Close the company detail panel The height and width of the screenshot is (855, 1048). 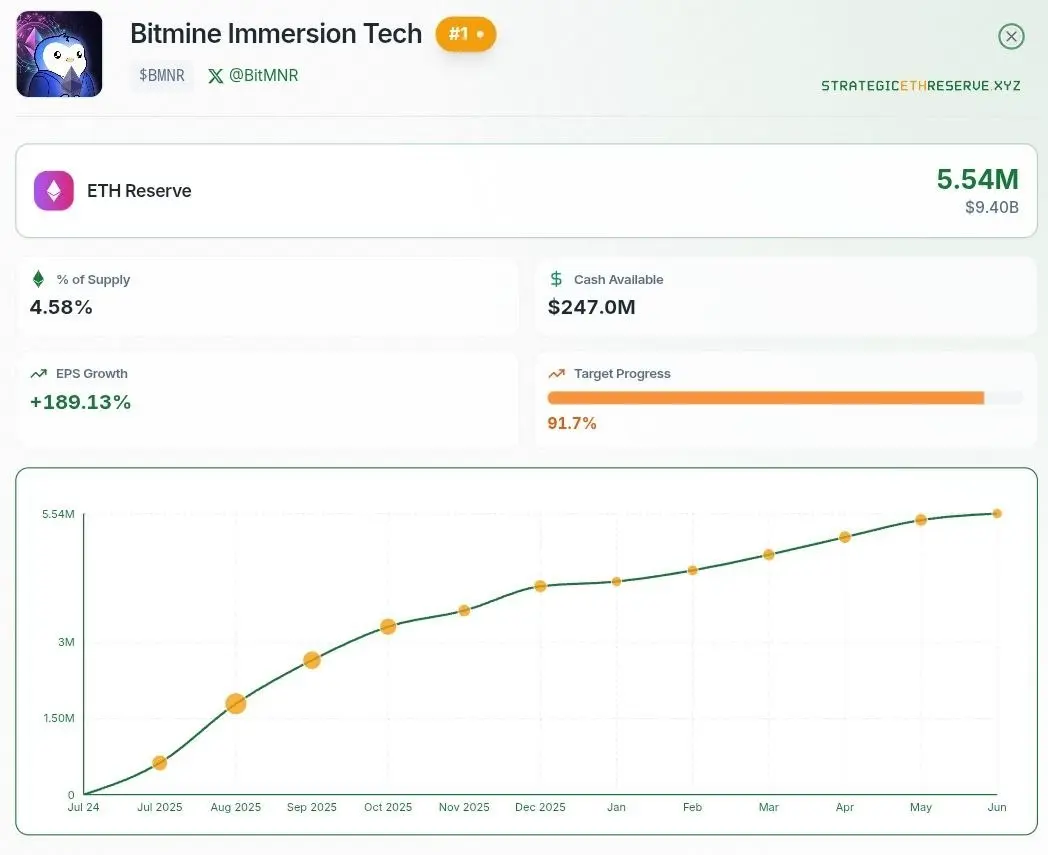1011,36
